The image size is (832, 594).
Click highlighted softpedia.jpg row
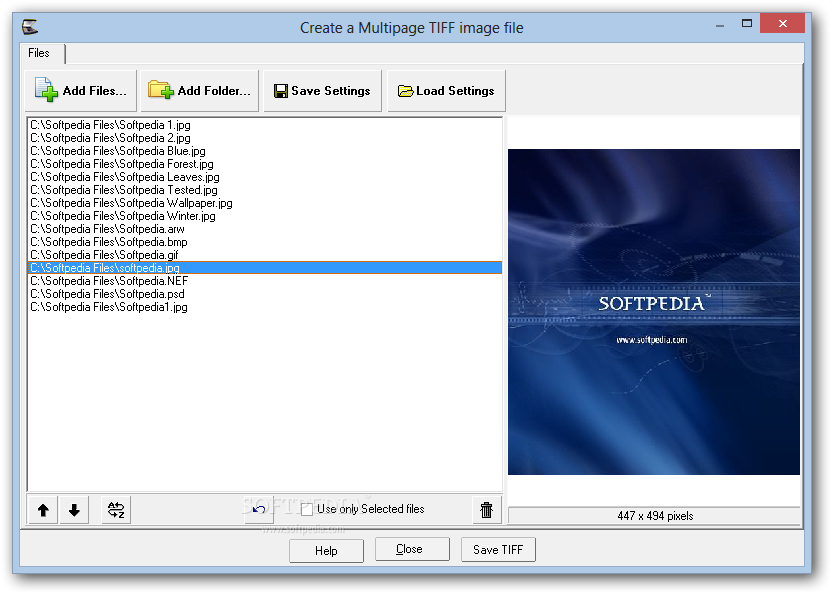pyautogui.click(x=264, y=268)
